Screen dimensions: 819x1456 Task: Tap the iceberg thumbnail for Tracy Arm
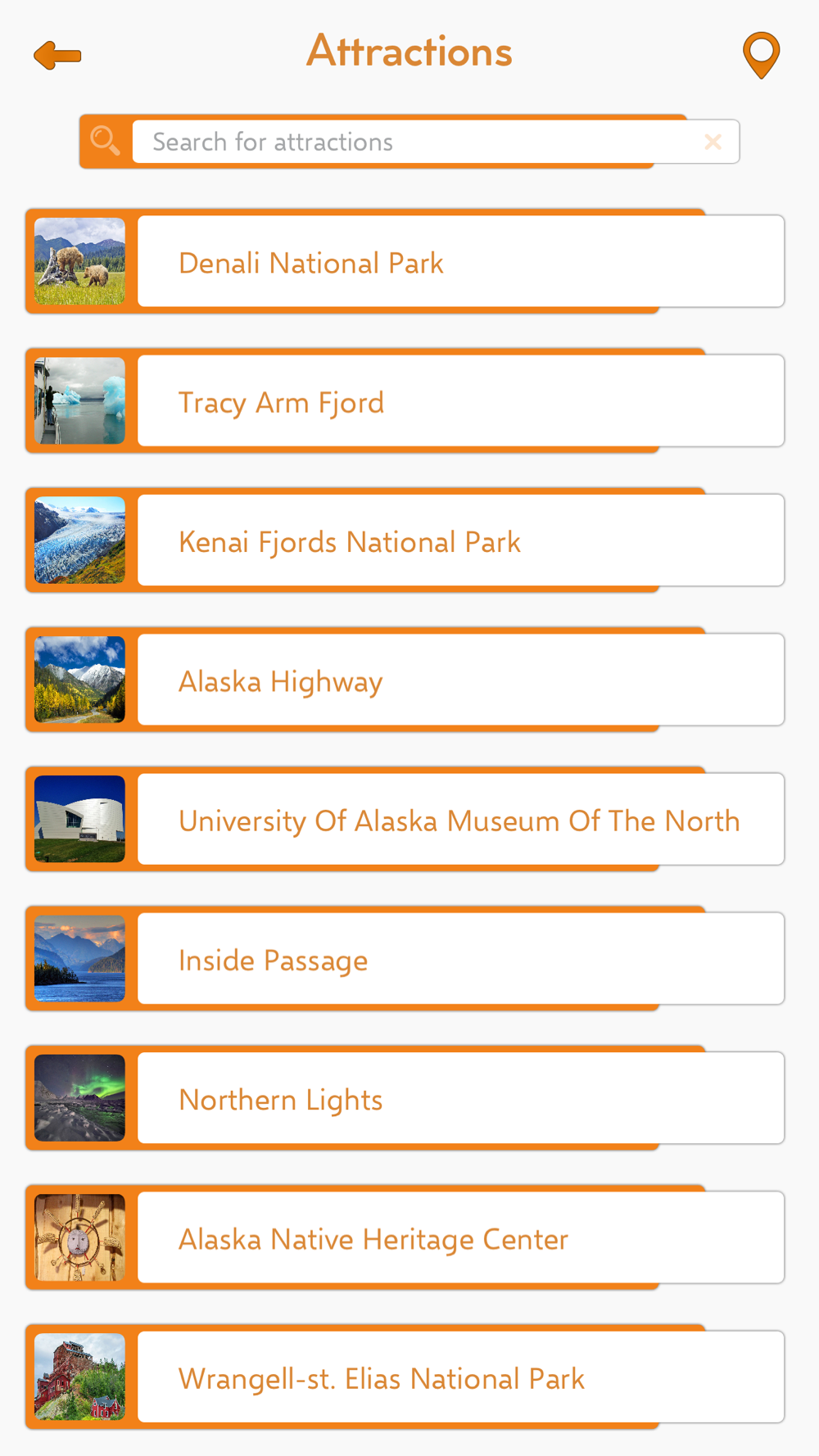pyautogui.click(x=79, y=400)
